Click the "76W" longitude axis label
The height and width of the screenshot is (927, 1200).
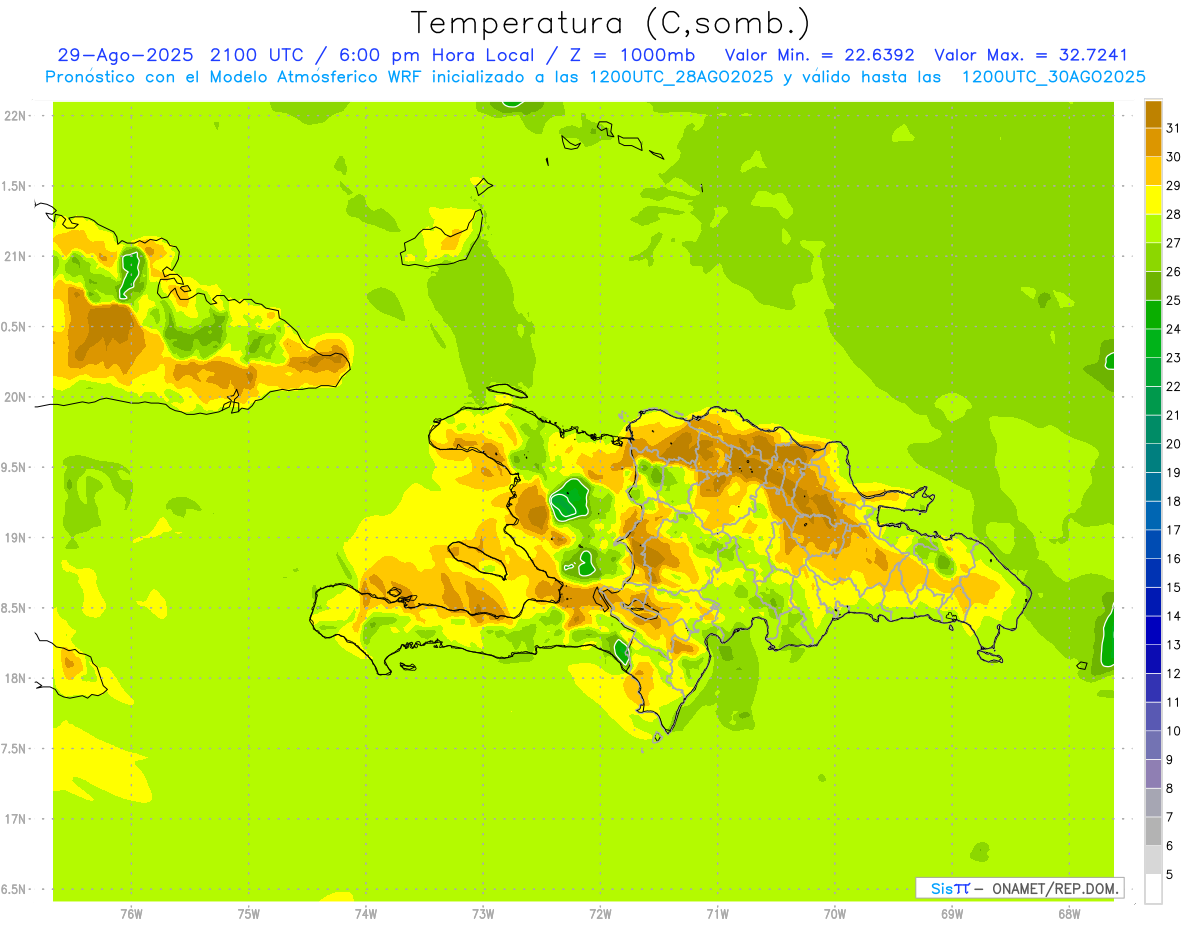[x=131, y=914]
